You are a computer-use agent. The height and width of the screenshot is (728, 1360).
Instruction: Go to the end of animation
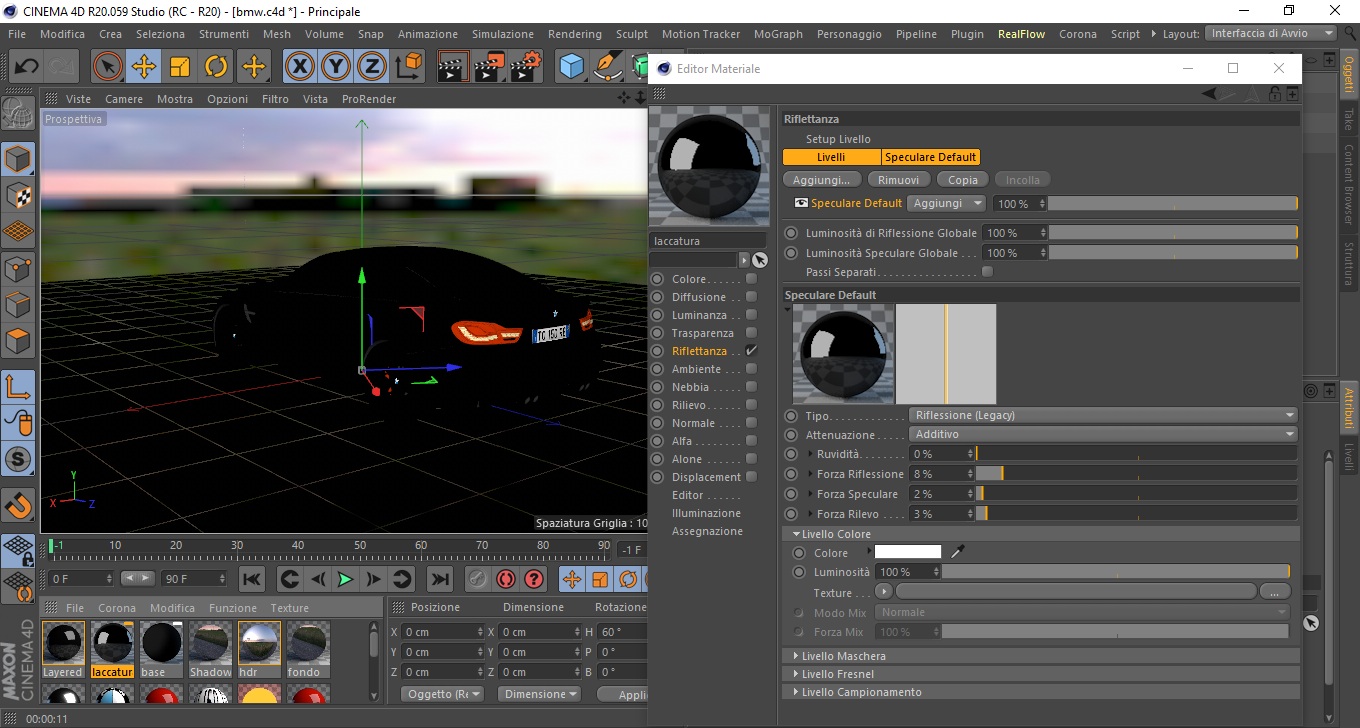(x=440, y=579)
